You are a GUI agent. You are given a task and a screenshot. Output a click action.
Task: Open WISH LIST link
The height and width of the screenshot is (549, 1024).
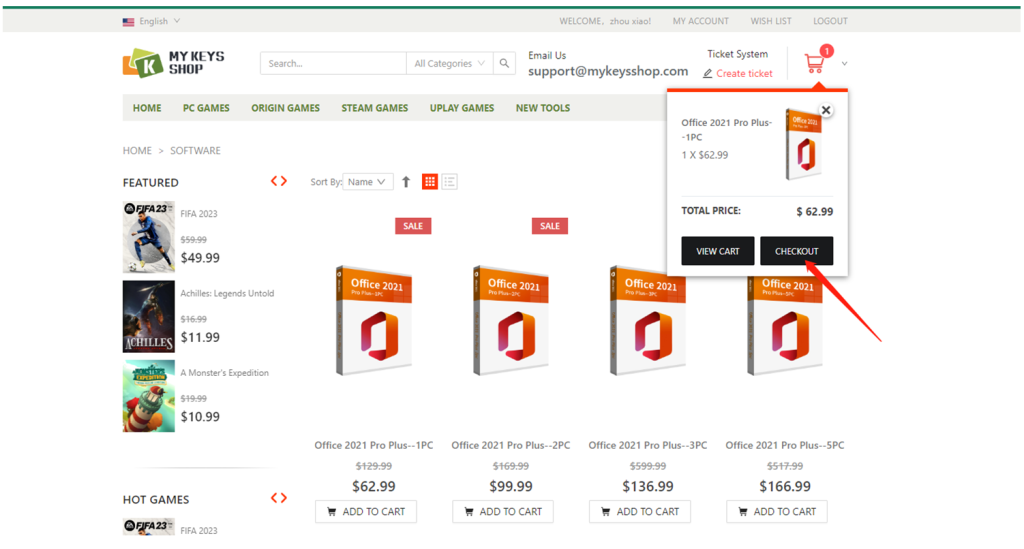click(x=771, y=21)
